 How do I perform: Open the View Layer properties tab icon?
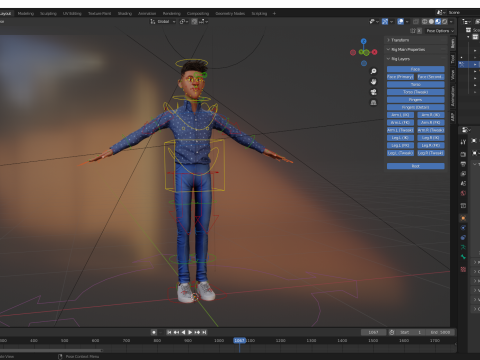click(463, 174)
